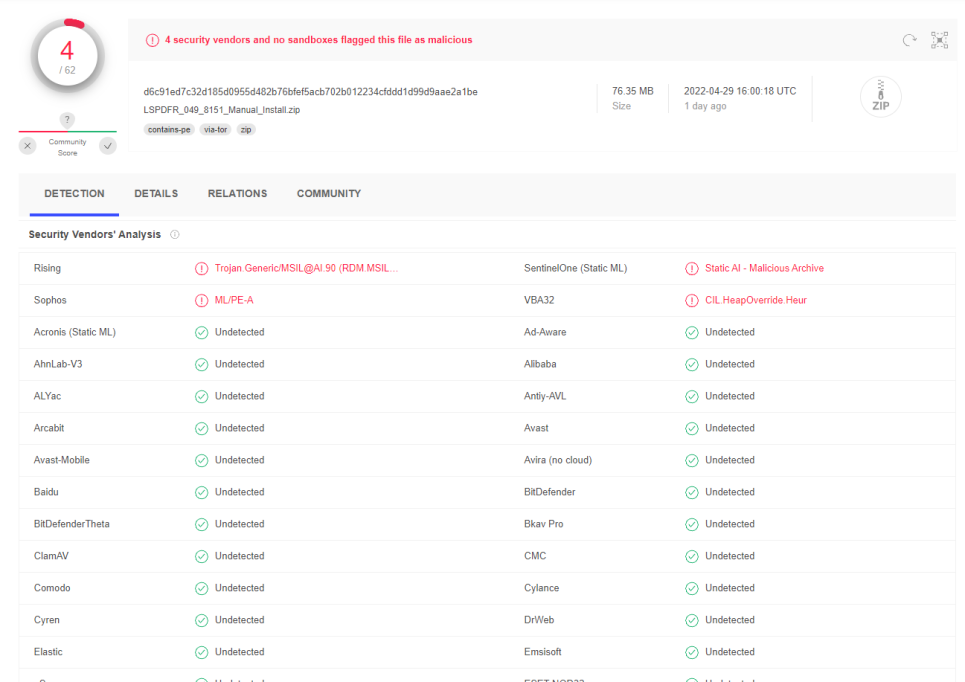This screenshot has height=682, width=965.
Task: Click the info icon beside Security Vendors' Analysis
Action: pos(175,235)
